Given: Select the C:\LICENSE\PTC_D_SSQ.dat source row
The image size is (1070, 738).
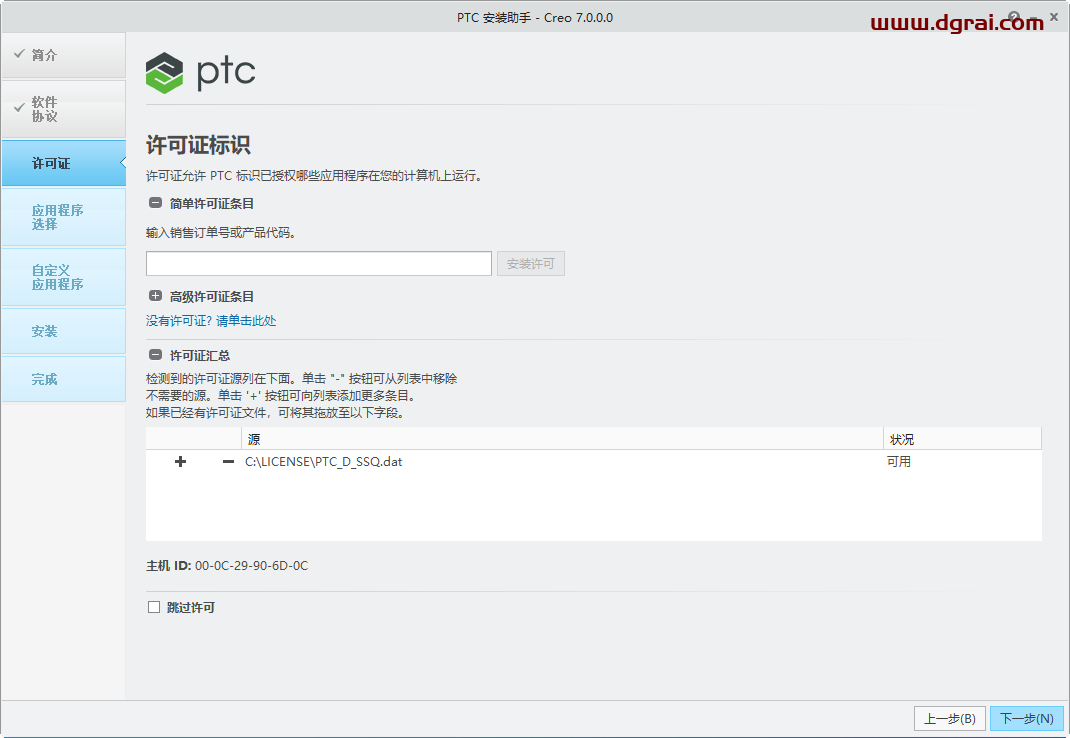Looking at the screenshot, I should coord(594,462).
